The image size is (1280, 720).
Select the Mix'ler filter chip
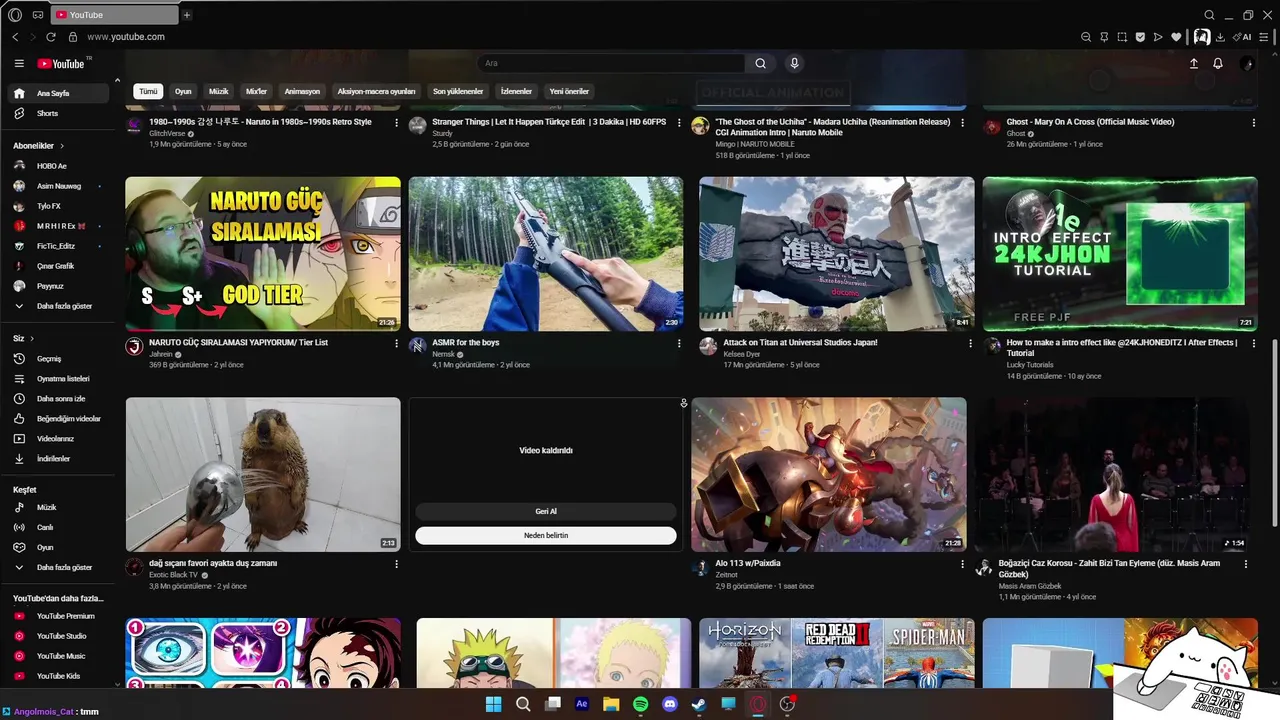coord(257,91)
